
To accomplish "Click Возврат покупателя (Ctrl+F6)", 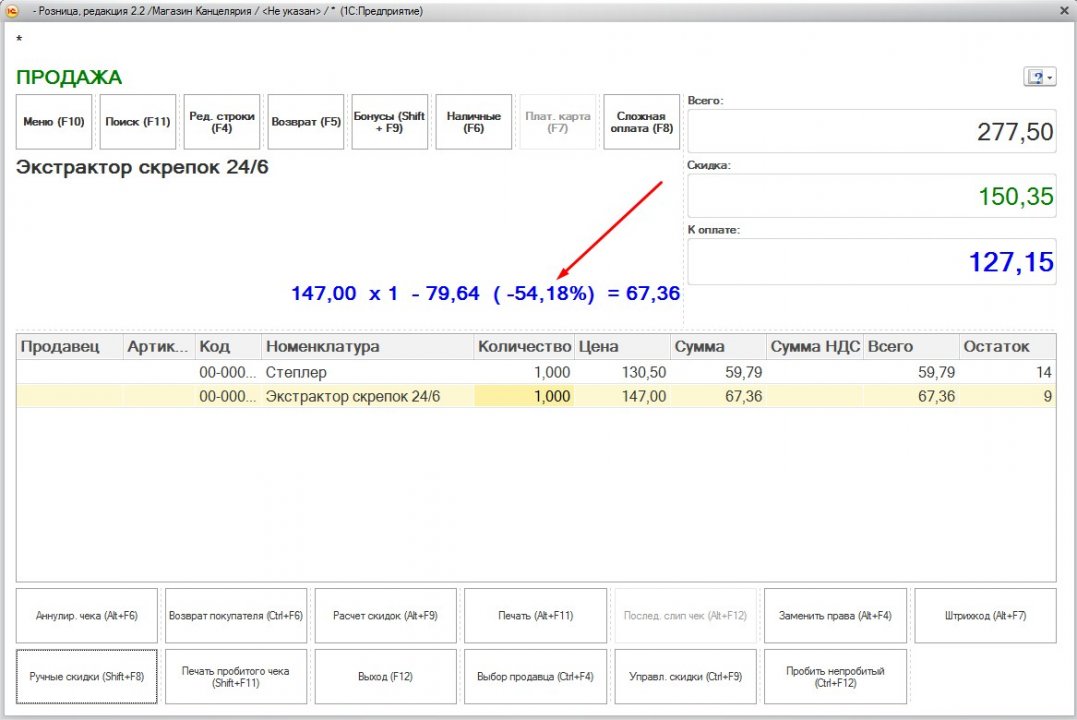I will (x=236, y=616).
